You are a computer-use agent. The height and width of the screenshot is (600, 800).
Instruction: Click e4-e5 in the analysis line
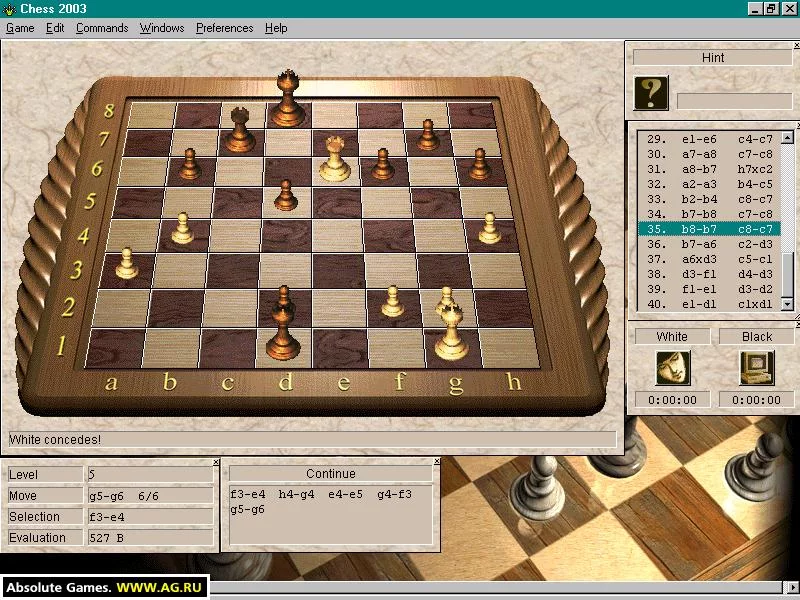tap(345, 494)
